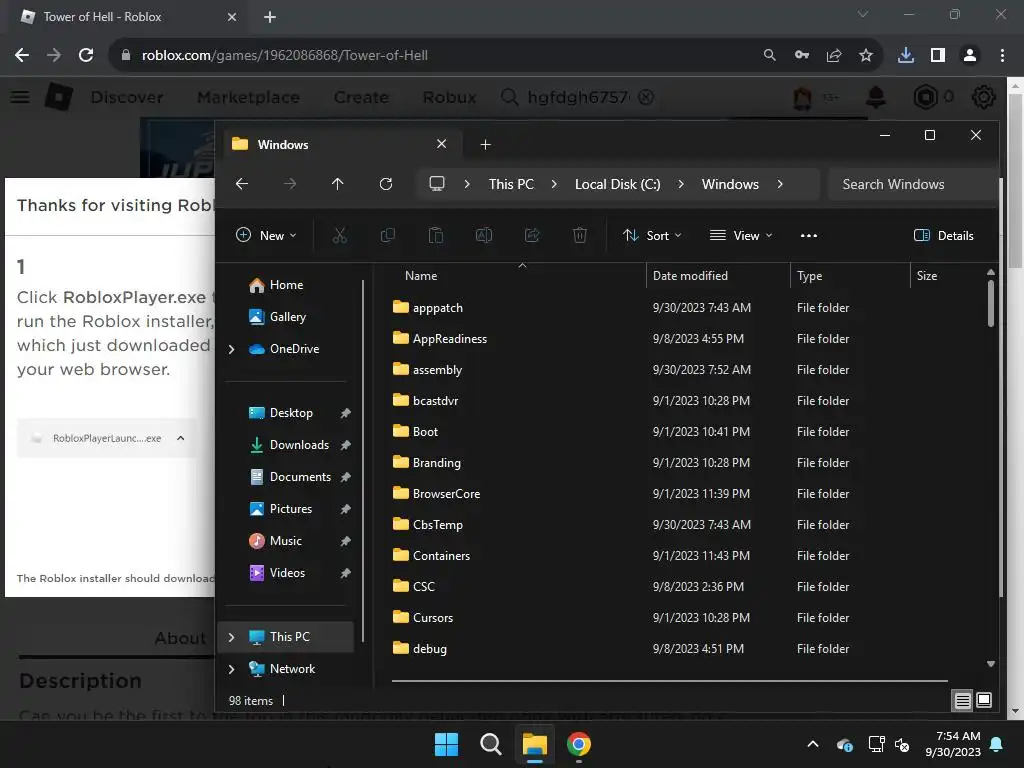This screenshot has height=768, width=1024.
Task: Open Videos quick access folder
Action: [x=278, y=573]
